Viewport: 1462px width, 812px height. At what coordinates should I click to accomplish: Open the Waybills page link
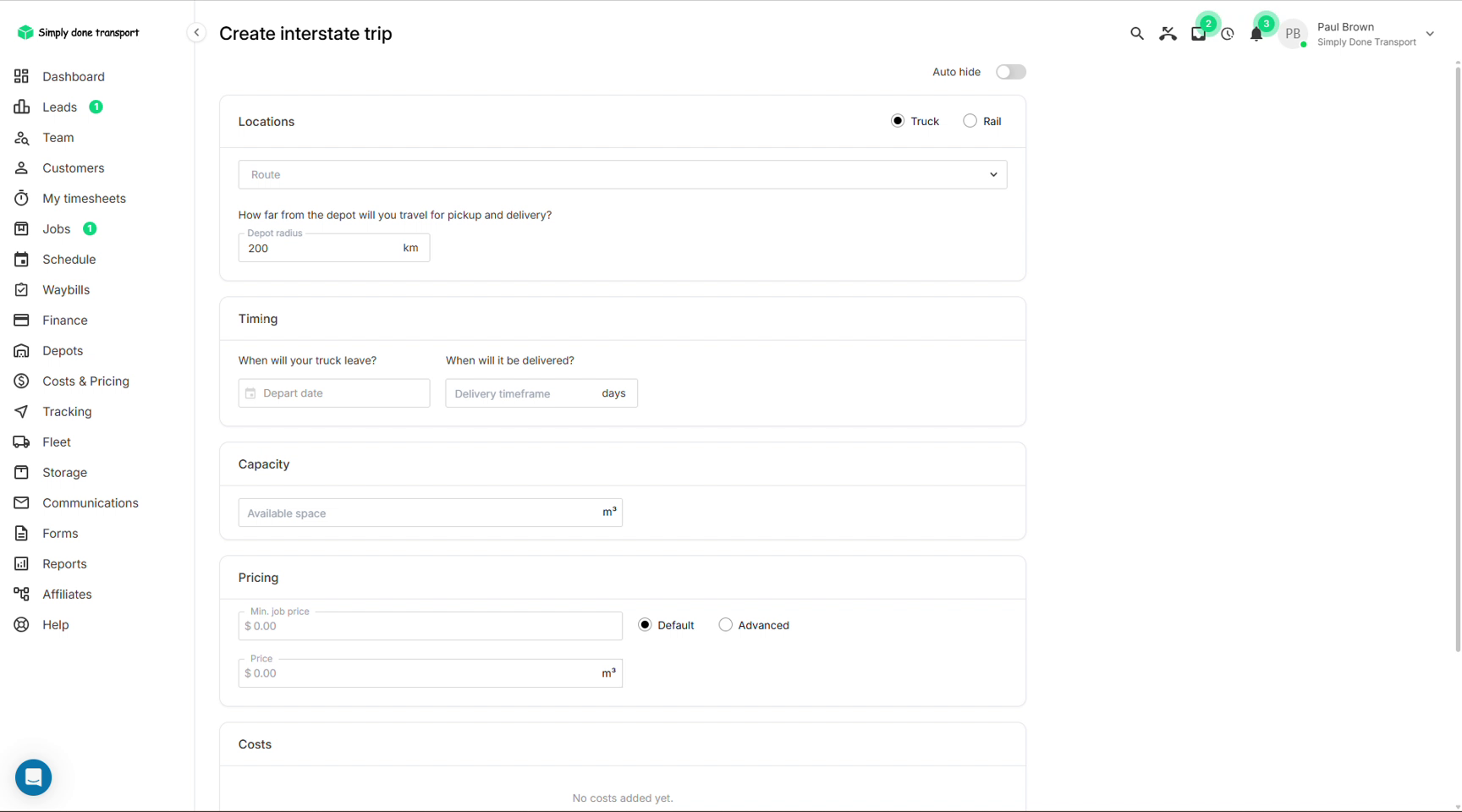pyautogui.click(x=66, y=289)
